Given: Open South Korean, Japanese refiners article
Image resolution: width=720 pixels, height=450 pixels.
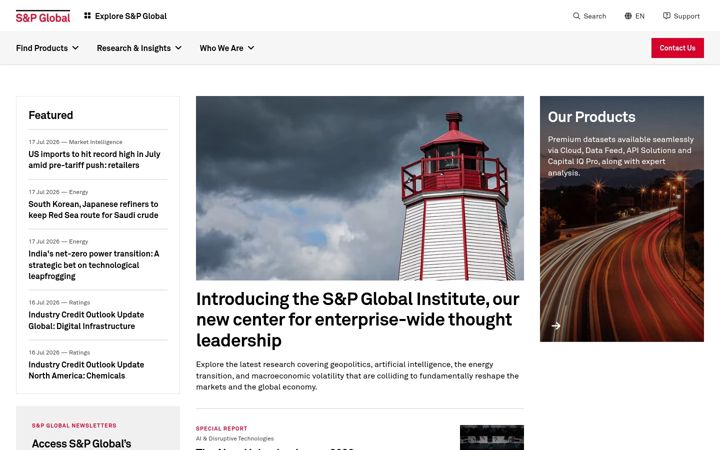Looking at the screenshot, I should [93, 209].
